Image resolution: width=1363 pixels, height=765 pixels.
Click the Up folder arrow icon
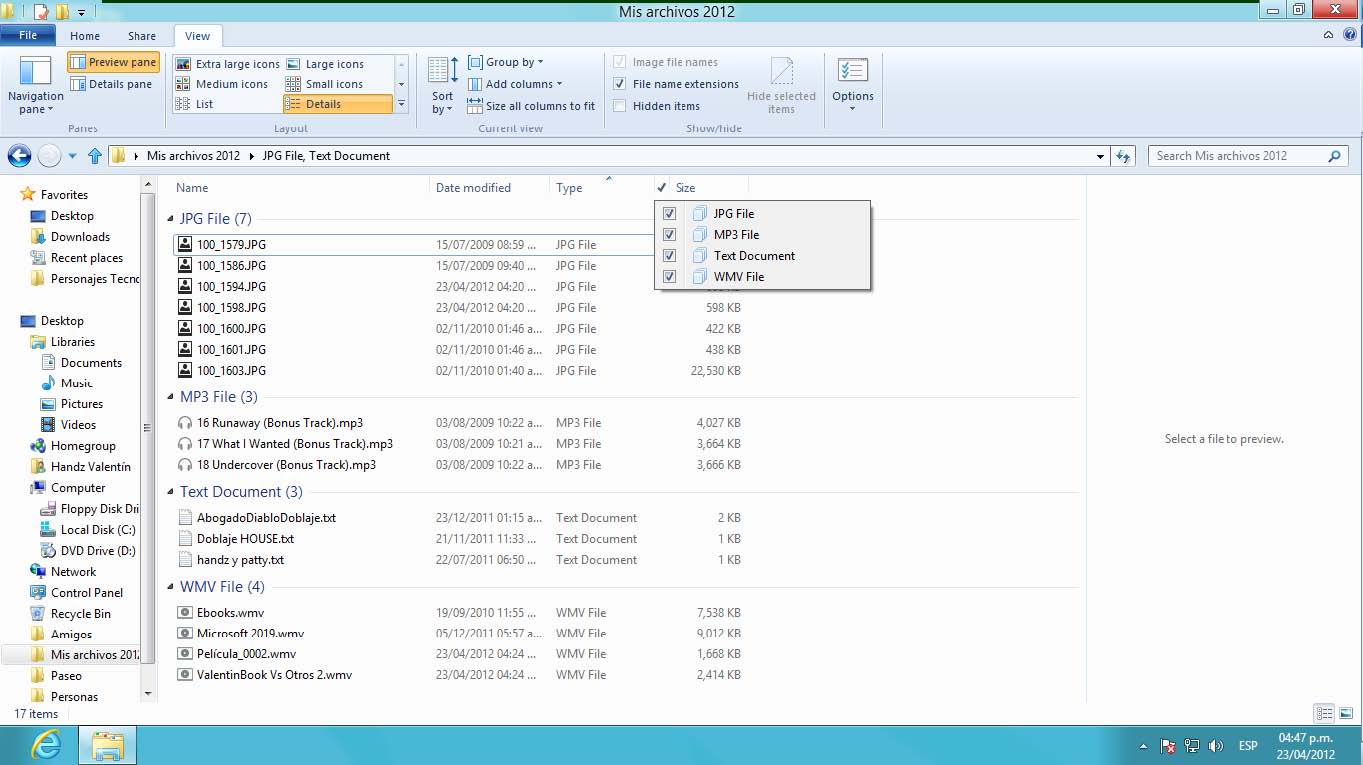(x=95, y=156)
